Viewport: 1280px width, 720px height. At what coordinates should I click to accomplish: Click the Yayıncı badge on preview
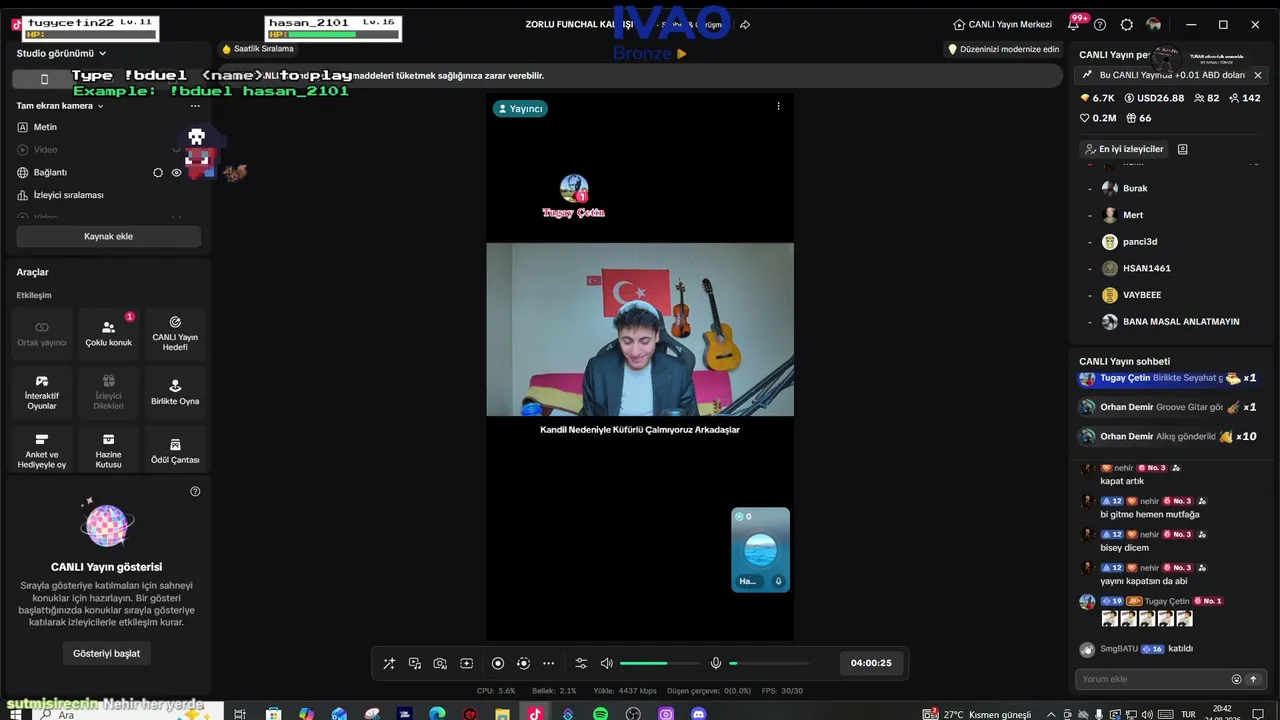pos(520,108)
